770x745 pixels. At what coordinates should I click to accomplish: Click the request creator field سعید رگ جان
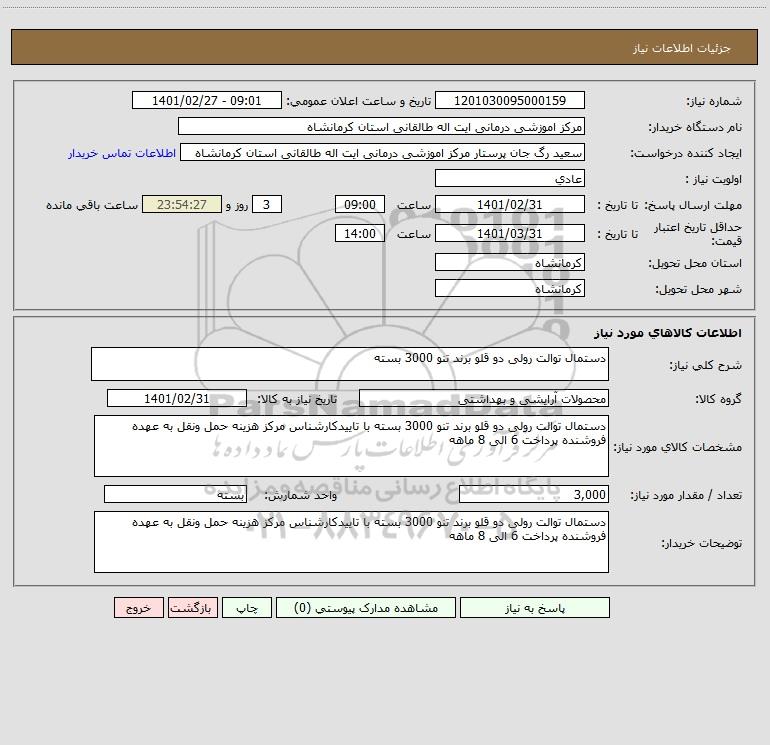tap(383, 153)
